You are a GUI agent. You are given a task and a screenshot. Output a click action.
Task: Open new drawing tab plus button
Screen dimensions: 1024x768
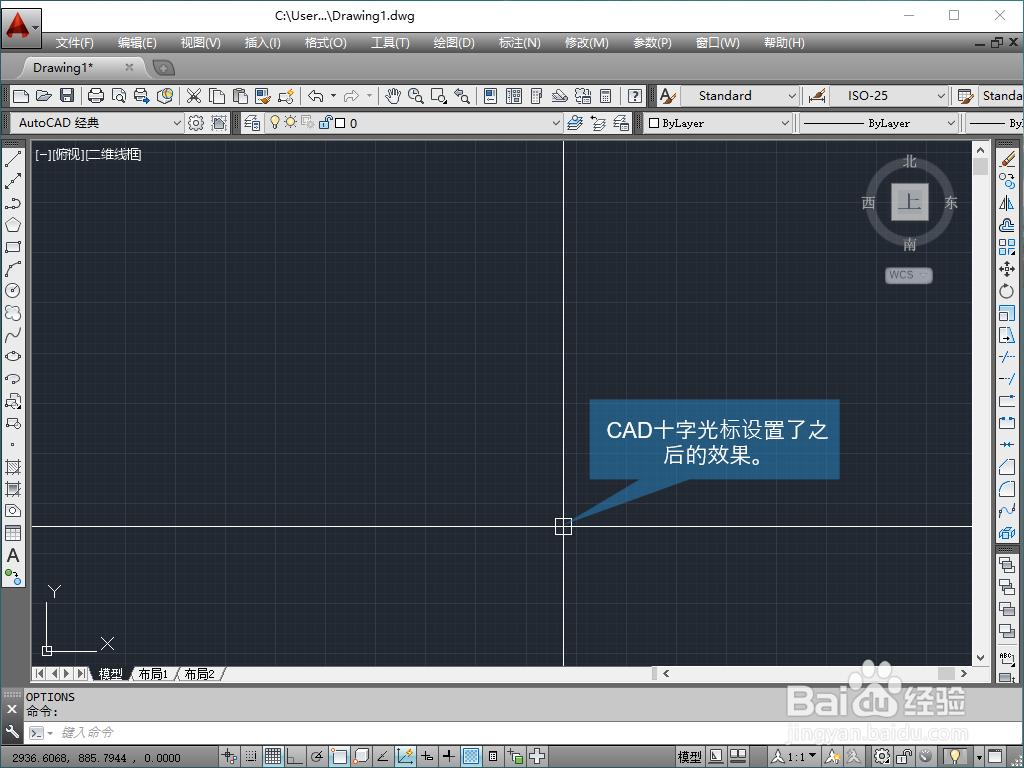(x=163, y=68)
